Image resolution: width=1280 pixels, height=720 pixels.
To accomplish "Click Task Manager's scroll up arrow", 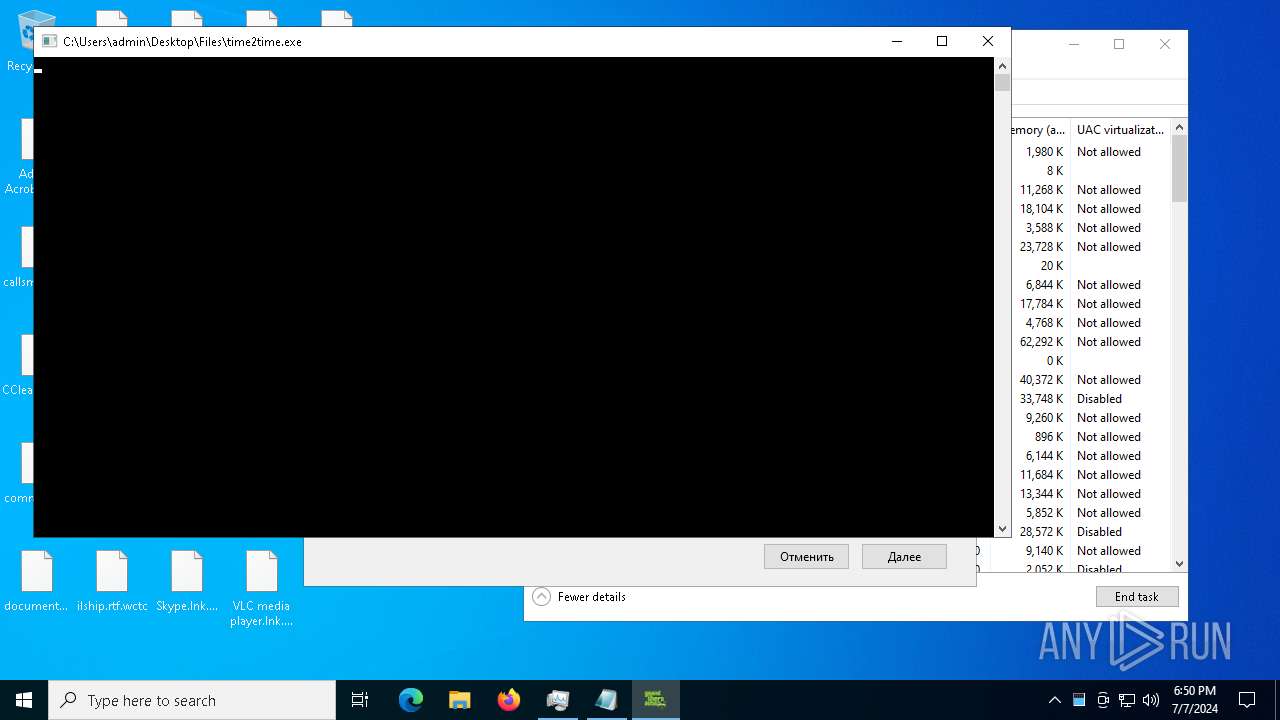I will (1179, 127).
